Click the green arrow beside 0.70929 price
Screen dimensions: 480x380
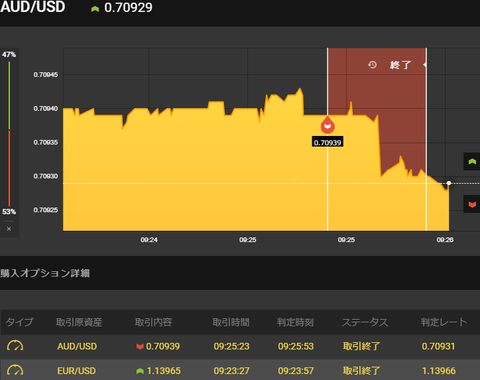(x=95, y=9)
